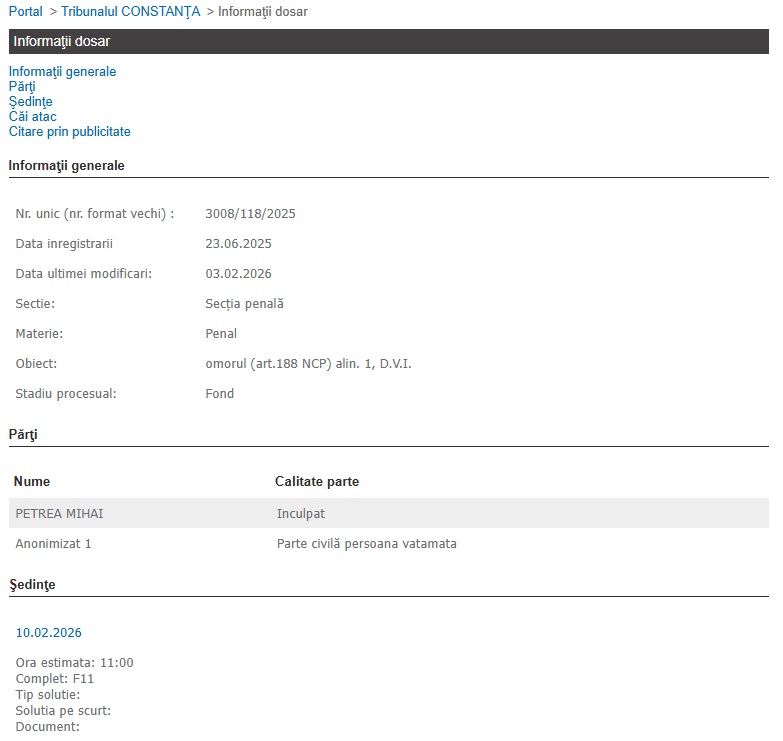Open the 10.02.2026 hearing date link

pos(48,633)
